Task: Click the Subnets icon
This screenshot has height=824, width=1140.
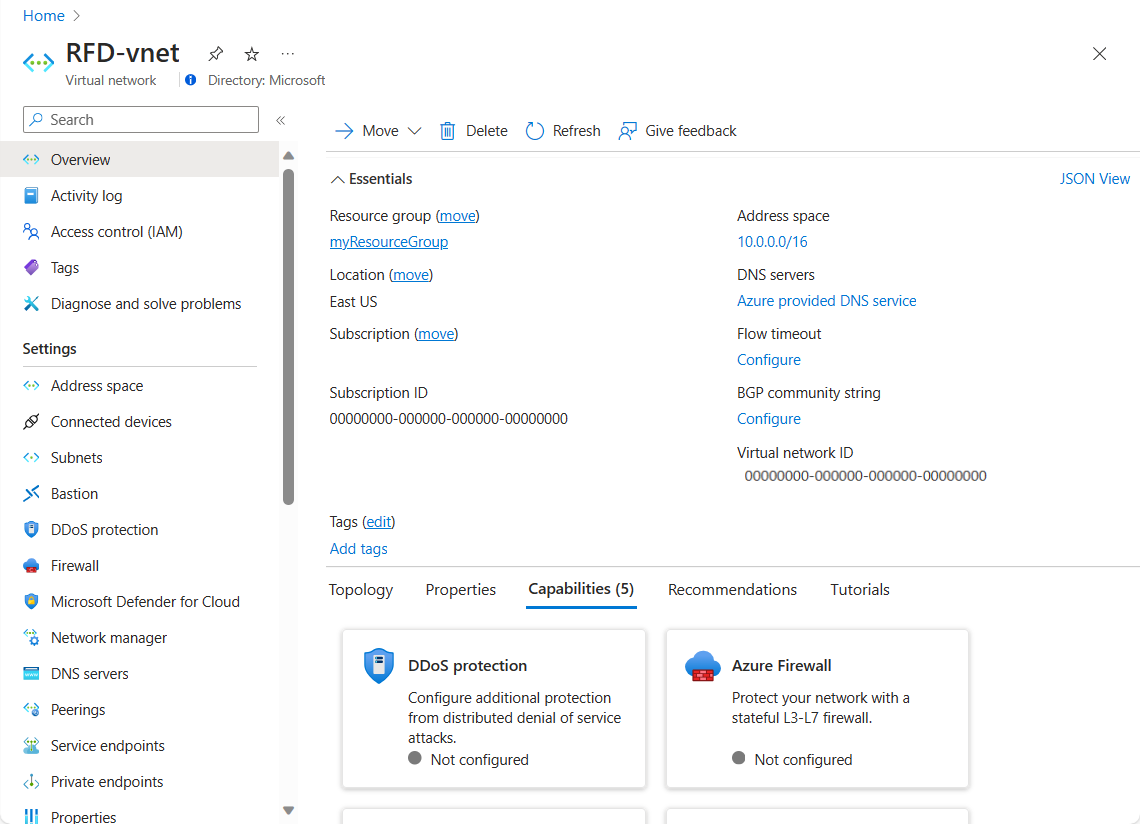Action: [x=31, y=457]
